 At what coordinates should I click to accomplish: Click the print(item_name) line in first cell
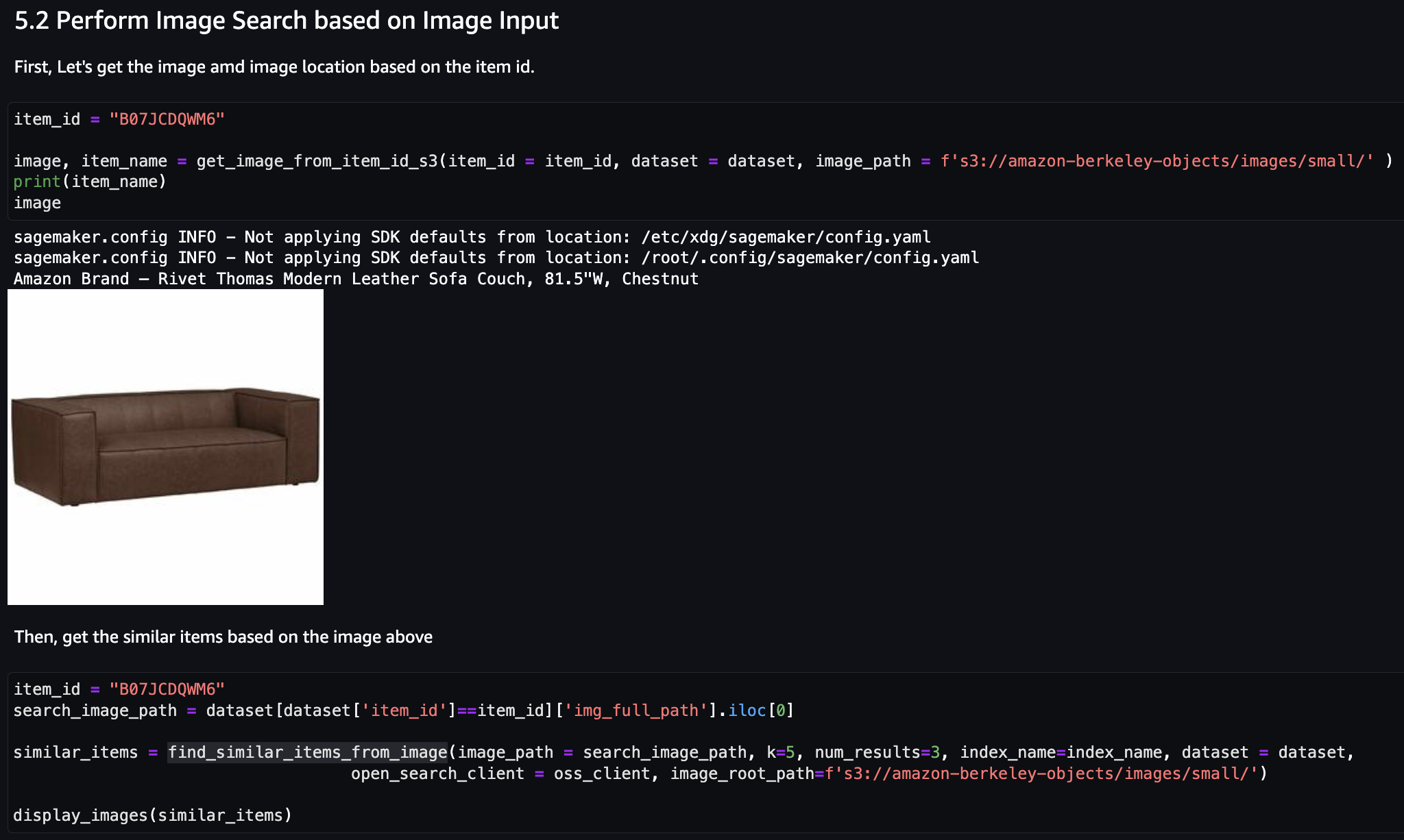click(x=90, y=182)
